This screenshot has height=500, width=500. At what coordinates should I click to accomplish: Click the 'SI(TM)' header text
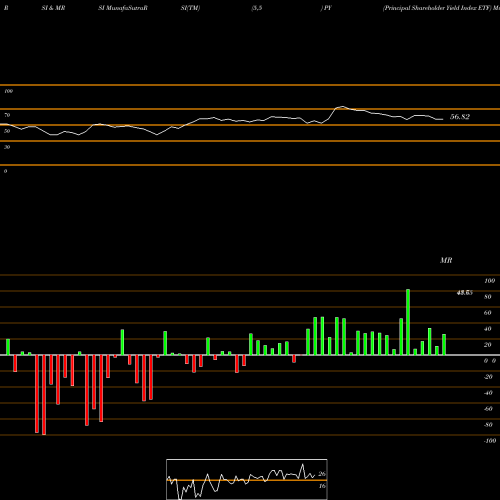click(190, 8)
